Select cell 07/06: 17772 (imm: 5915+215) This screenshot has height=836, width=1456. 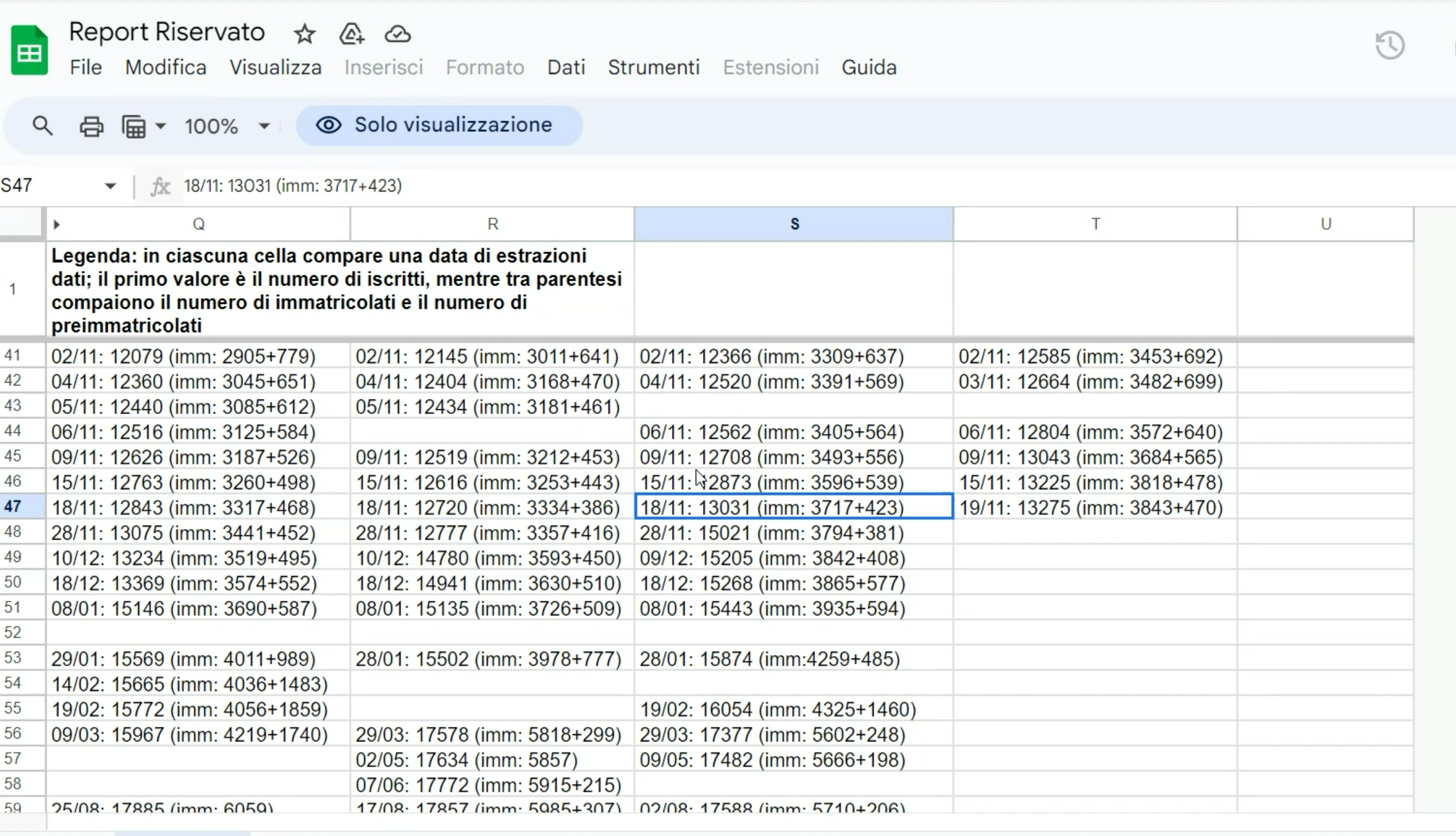coord(493,785)
